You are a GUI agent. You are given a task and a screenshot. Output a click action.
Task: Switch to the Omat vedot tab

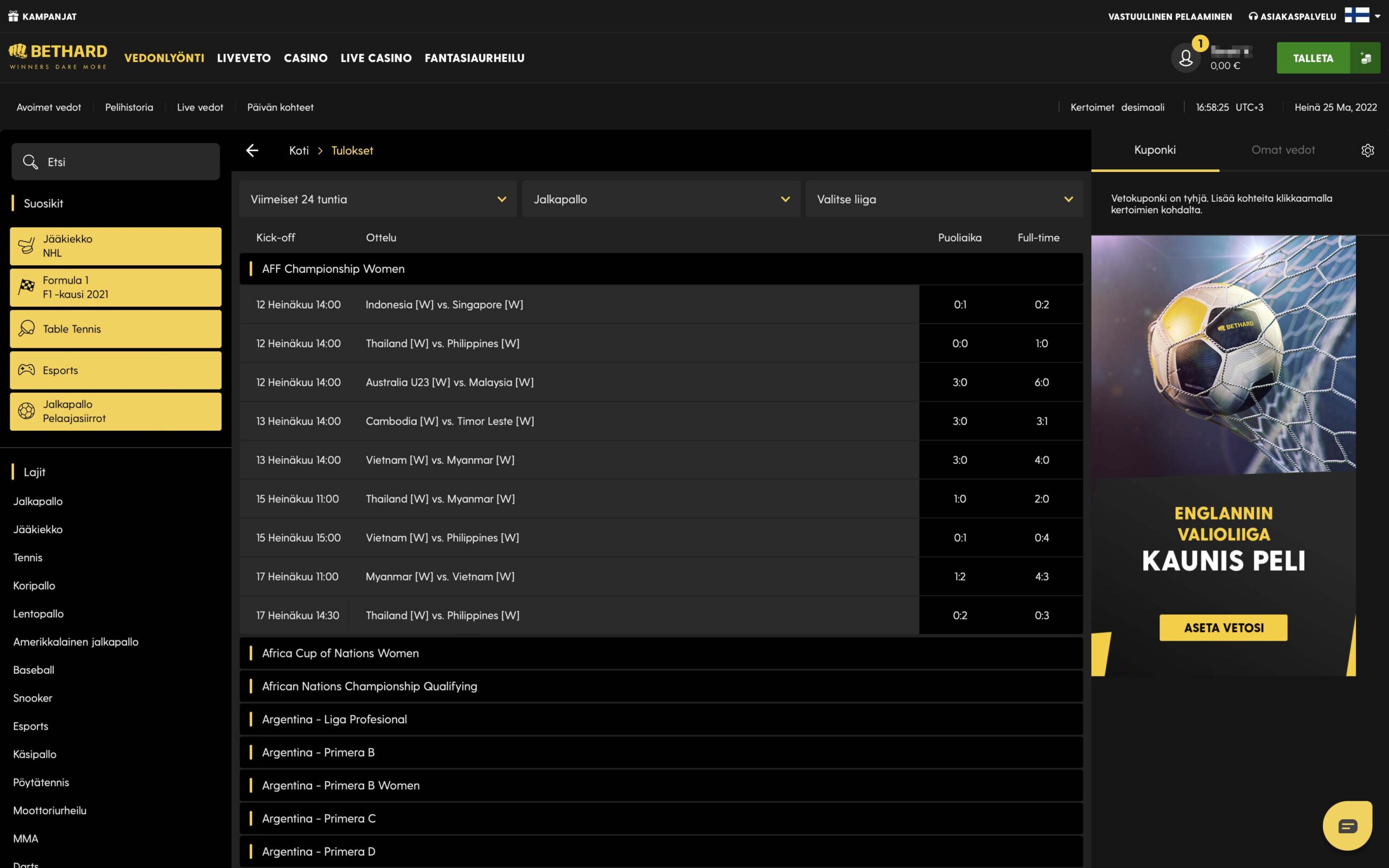point(1282,150)
